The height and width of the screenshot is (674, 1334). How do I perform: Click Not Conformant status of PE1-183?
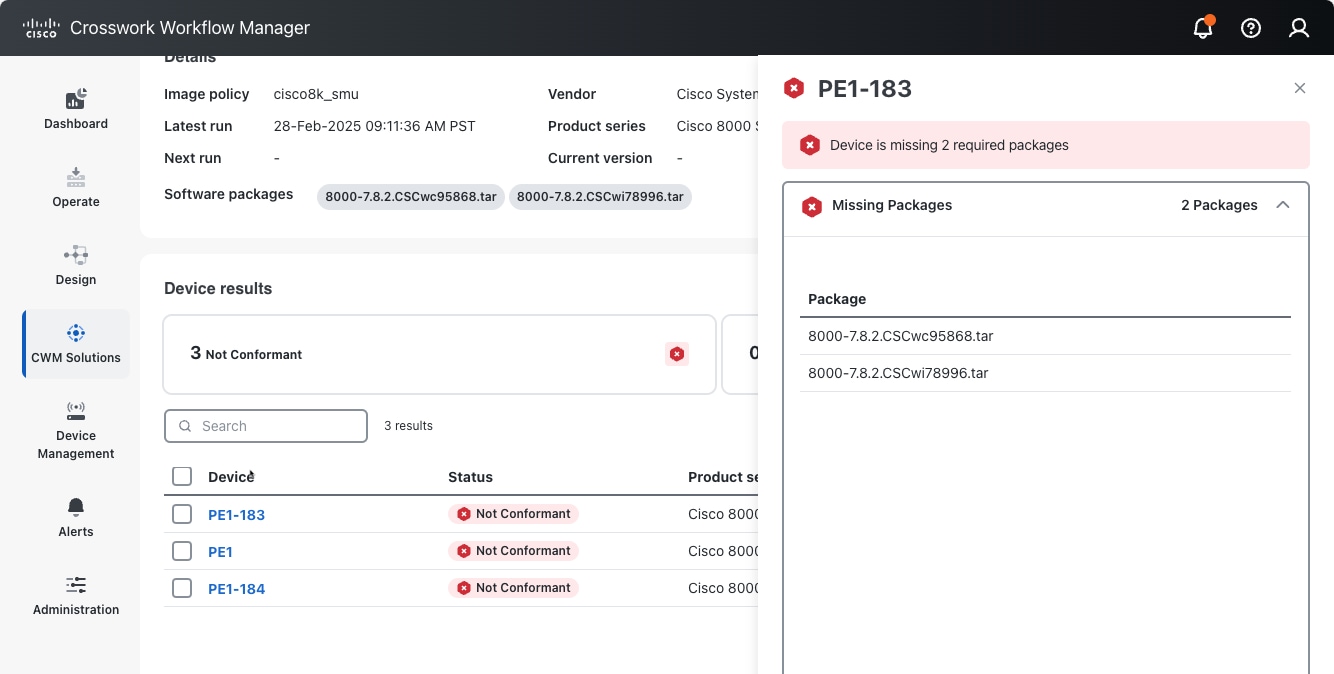point(514,514)
